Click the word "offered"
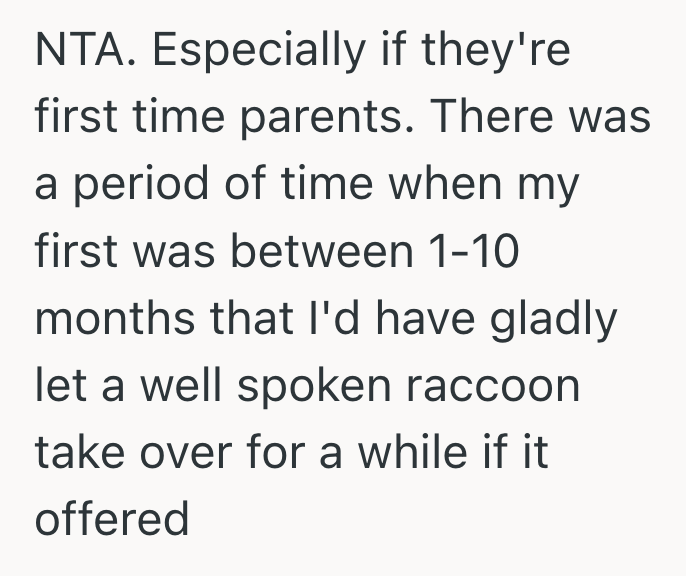 point(111,519)
